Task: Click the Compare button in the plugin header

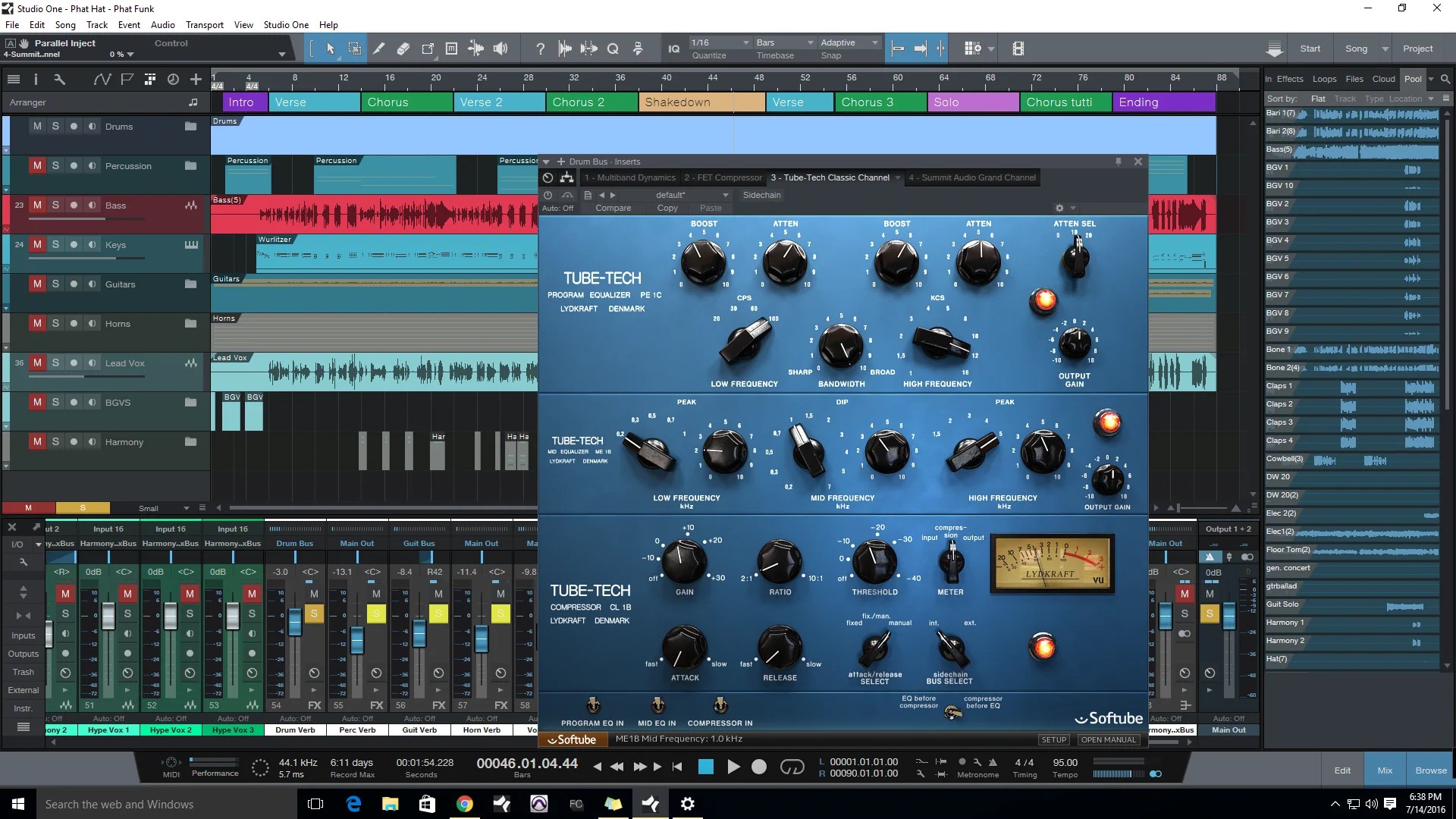Action: tap(613, 207)
